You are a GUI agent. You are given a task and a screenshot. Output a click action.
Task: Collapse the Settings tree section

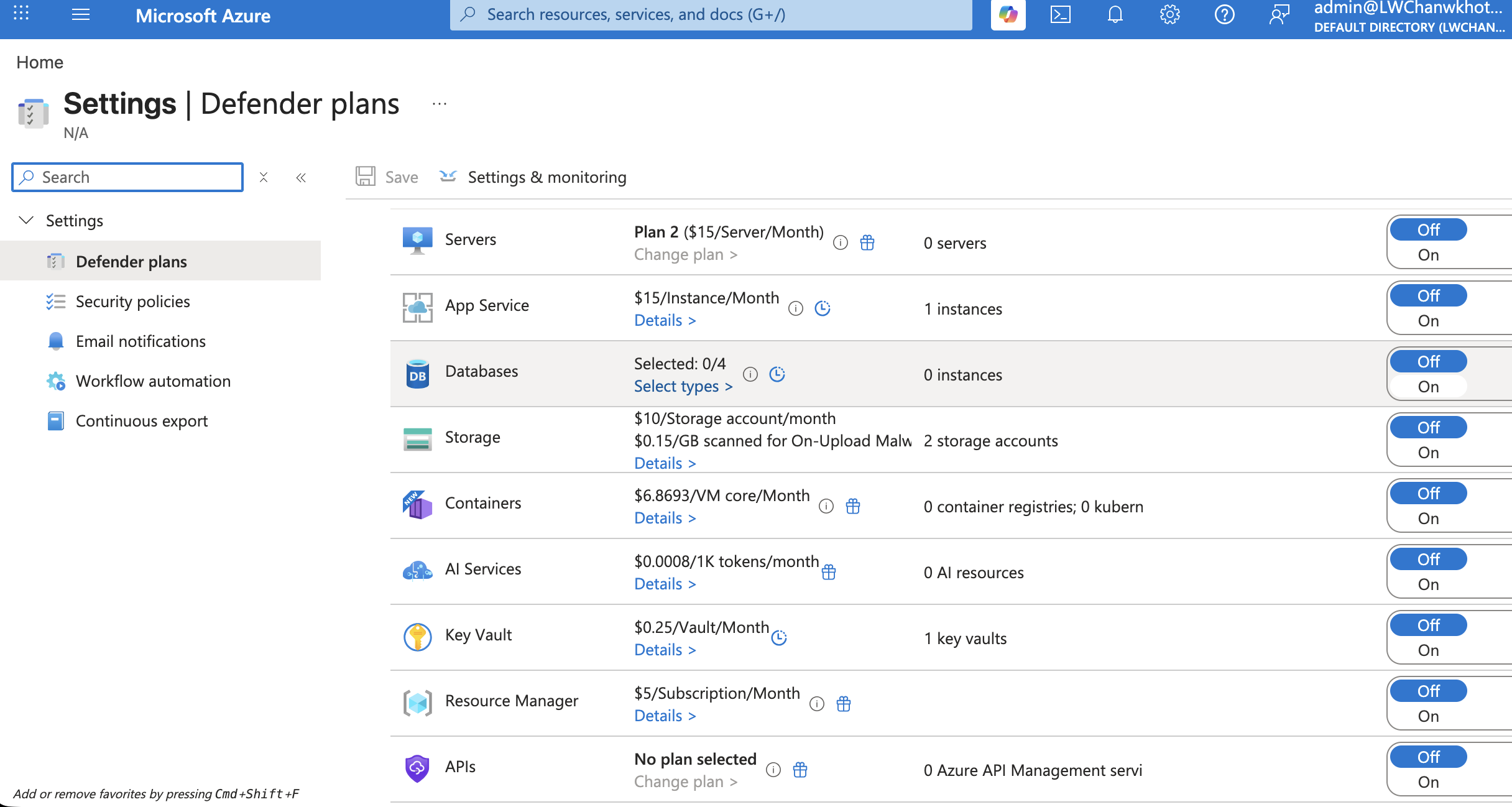pyautogui.click(x=26, y=220)
